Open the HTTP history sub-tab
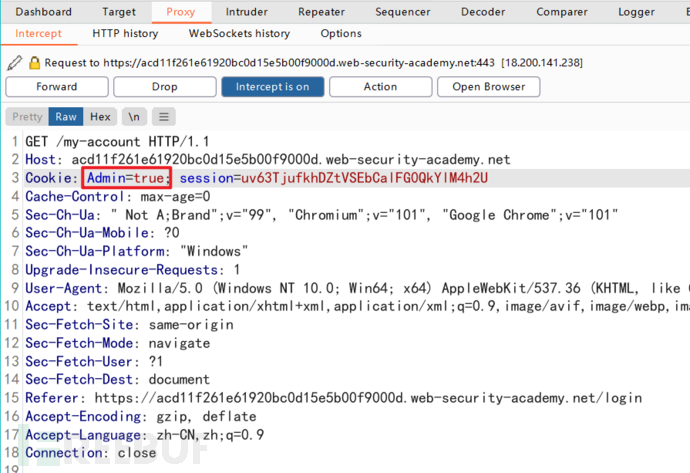The image size is (690, 473). (125, 33)
